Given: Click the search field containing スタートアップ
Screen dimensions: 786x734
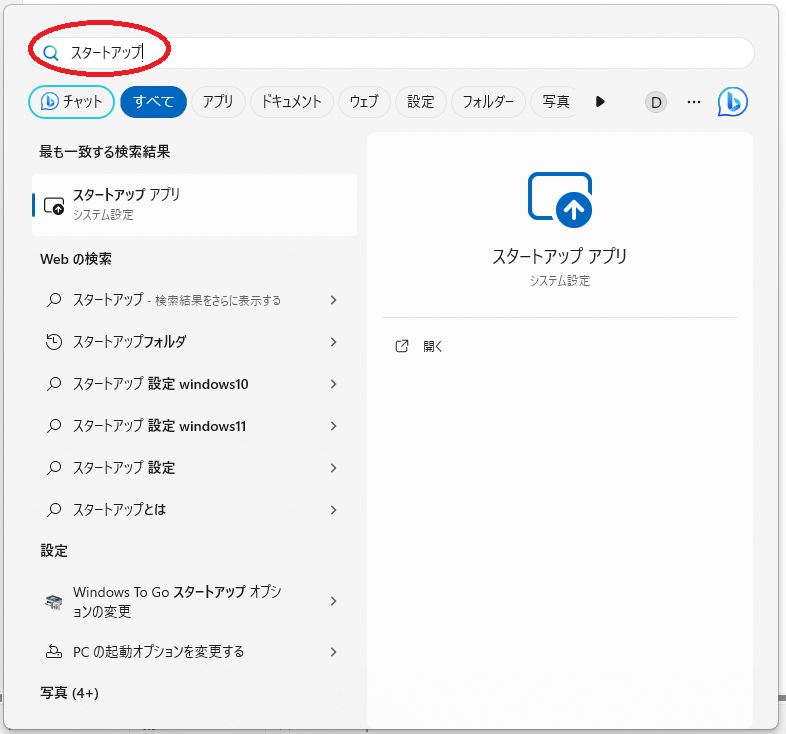Looking at the screenshot, I should [x=391, y=53].
